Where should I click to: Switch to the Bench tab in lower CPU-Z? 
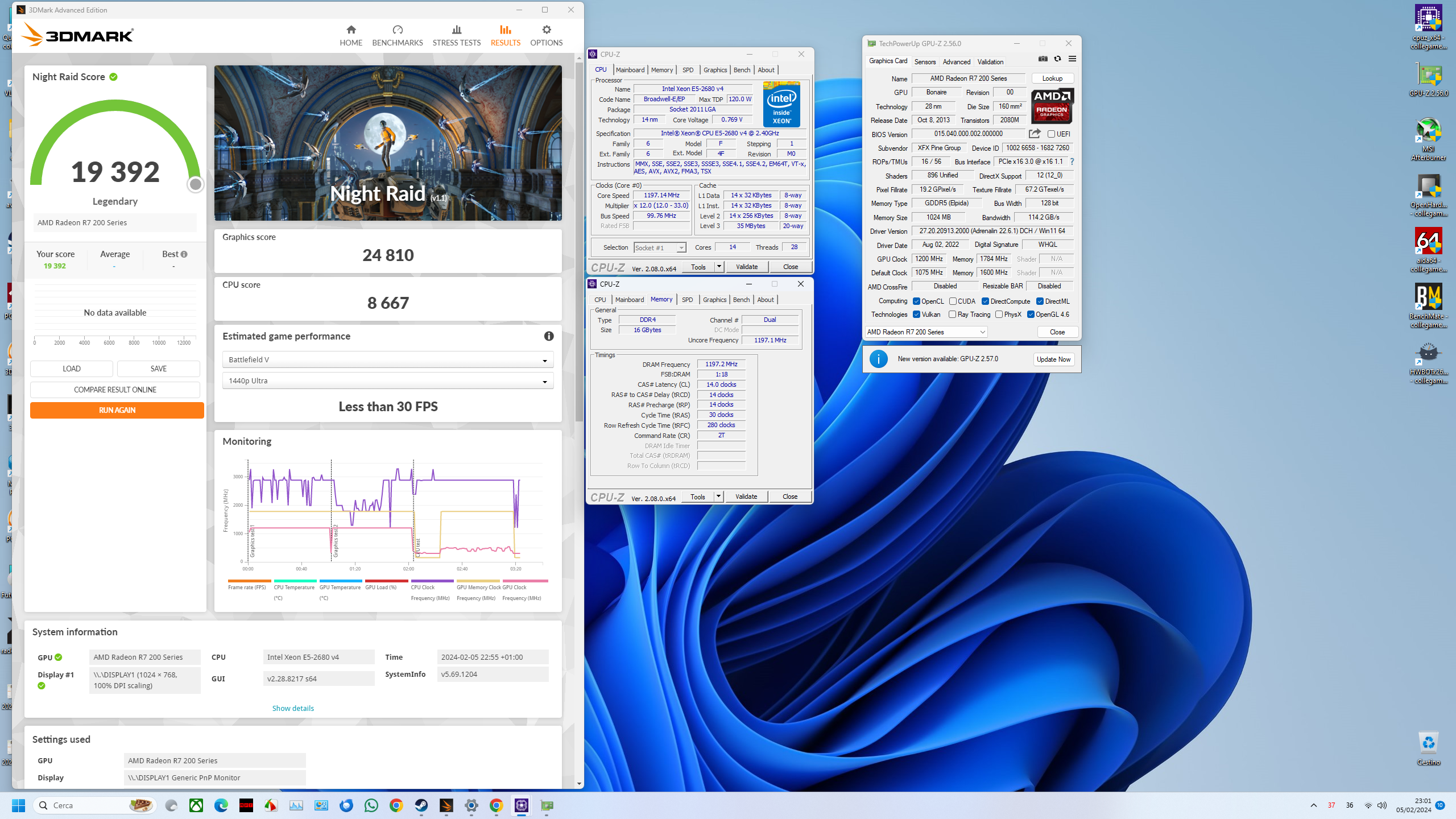tap(741, 300)
